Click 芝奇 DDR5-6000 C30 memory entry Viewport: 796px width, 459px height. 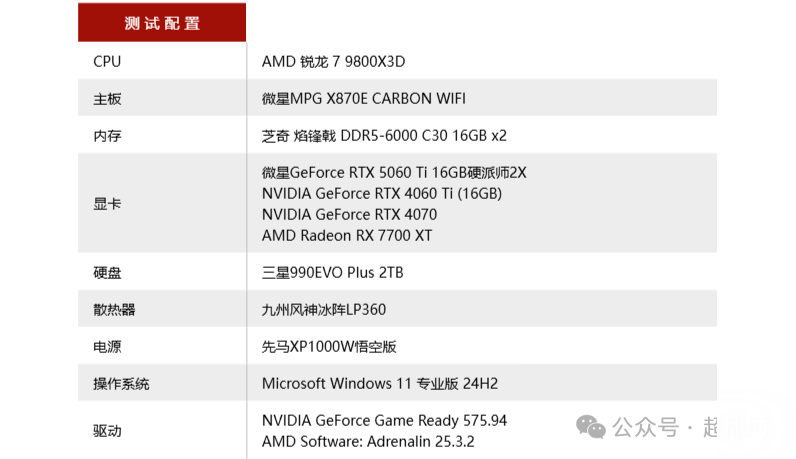coord(384,136)
